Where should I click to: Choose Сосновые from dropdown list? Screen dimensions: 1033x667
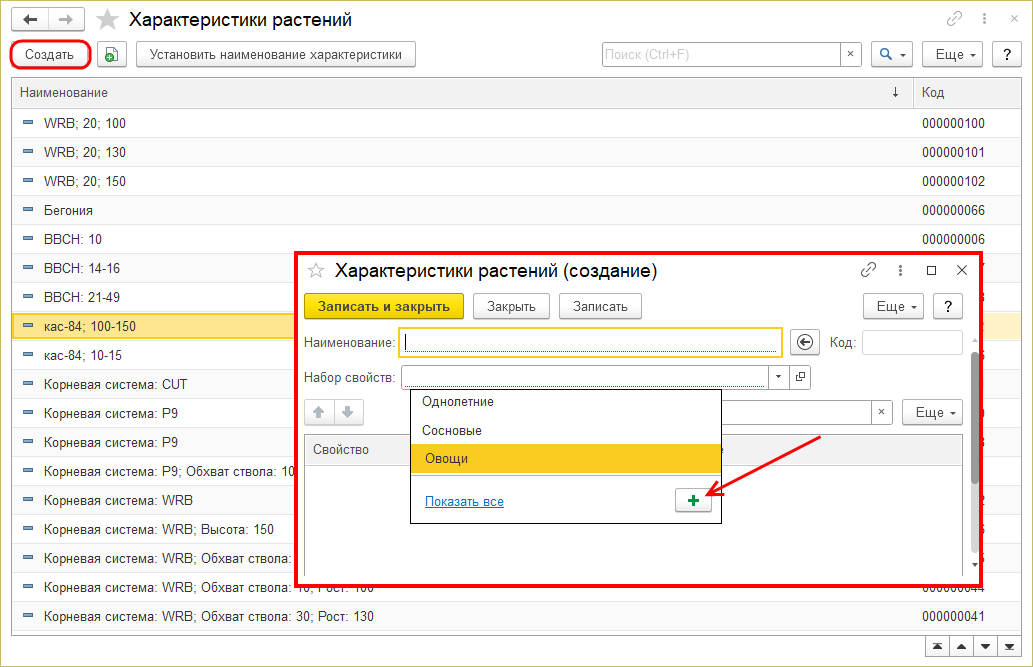(565, 430)
